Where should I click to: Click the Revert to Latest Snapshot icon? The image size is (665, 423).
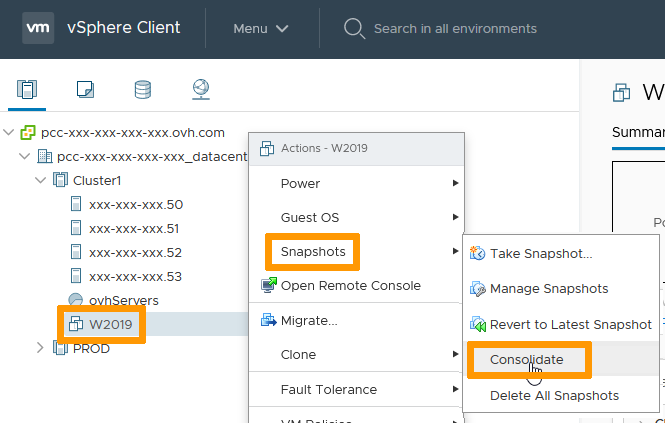click(x=477, y=325)
